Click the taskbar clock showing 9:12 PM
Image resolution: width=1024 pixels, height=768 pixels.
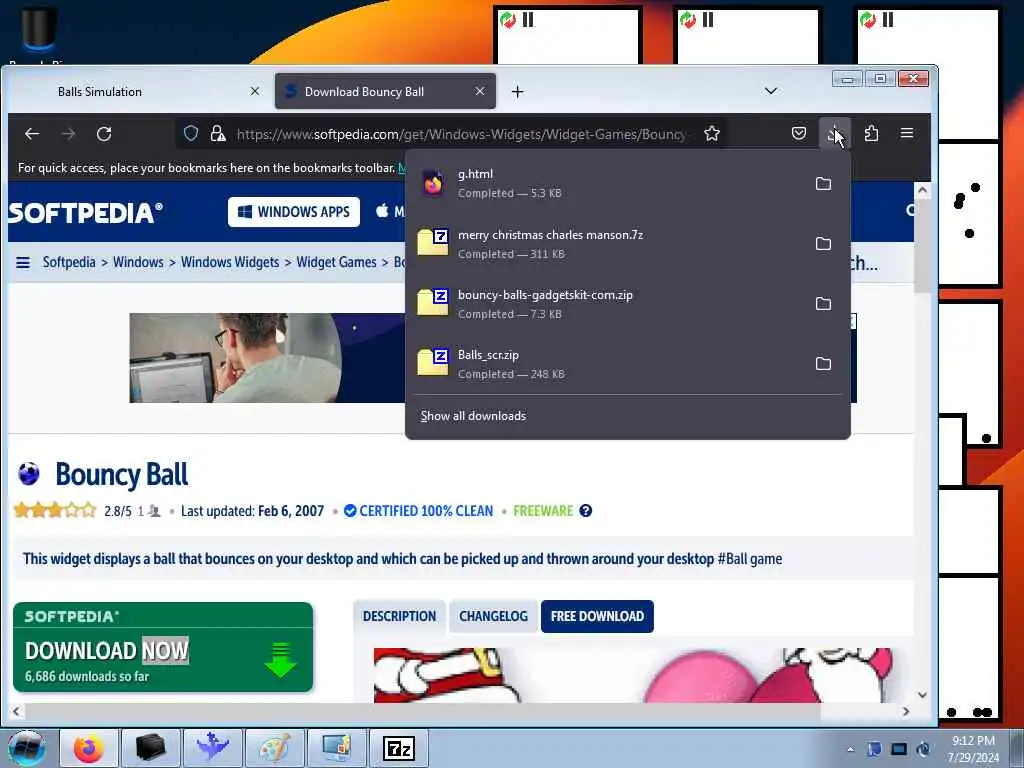click(x=973, y=749)
